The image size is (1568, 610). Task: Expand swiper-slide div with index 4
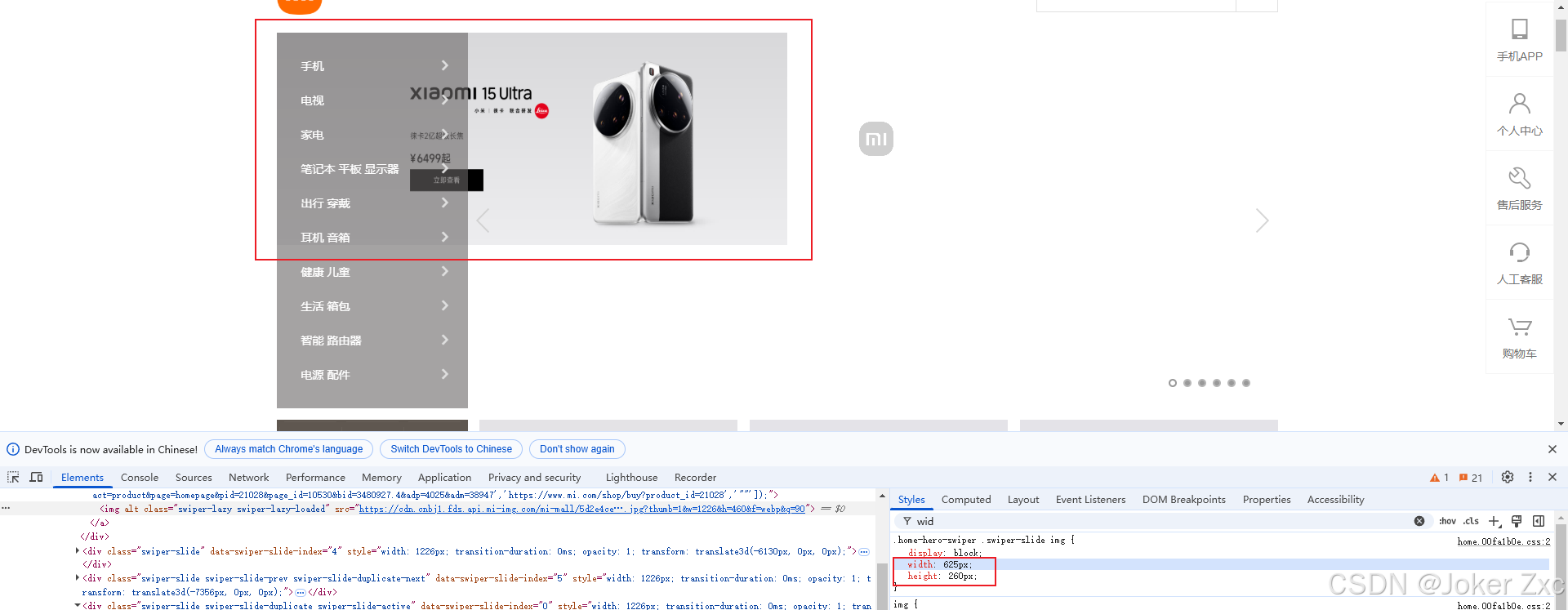coord(78,551)
